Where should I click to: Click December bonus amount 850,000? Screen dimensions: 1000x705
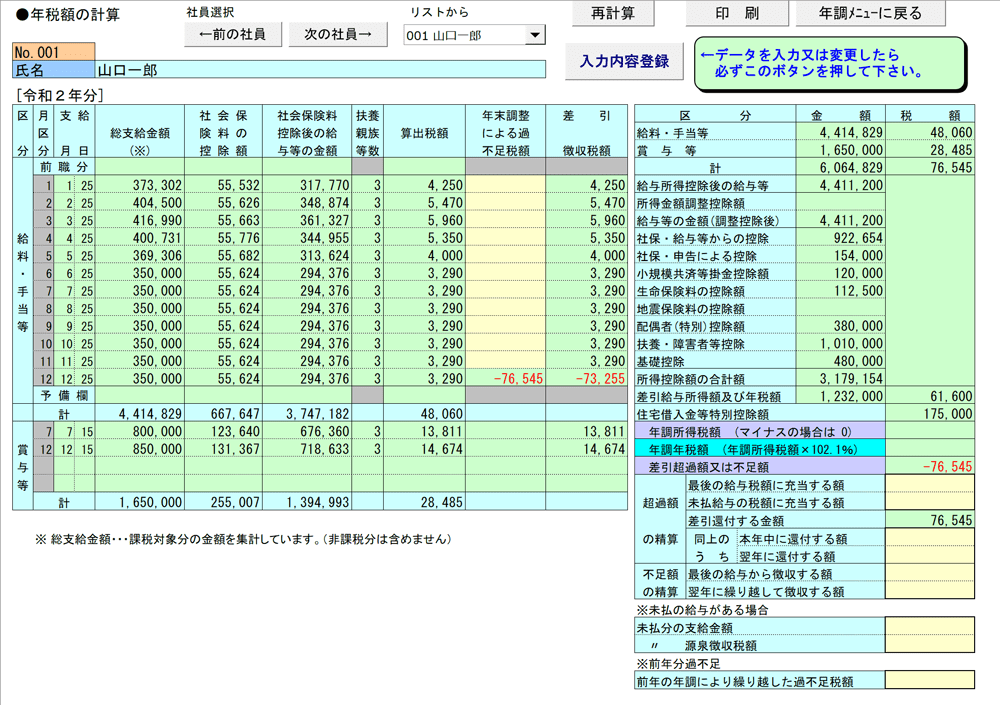(x=140, y=449)
